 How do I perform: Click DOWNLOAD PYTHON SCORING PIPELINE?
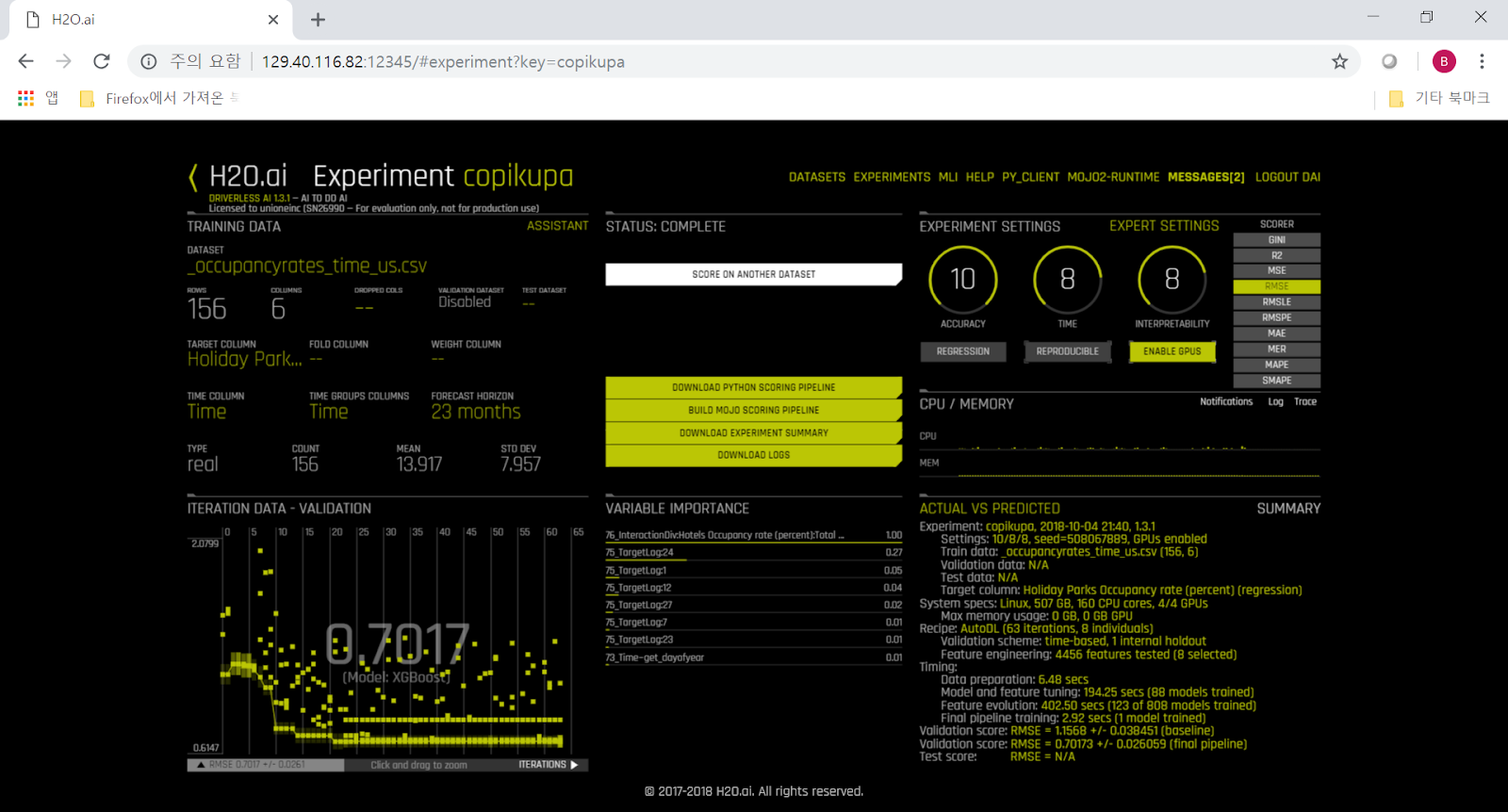point(753,387)
